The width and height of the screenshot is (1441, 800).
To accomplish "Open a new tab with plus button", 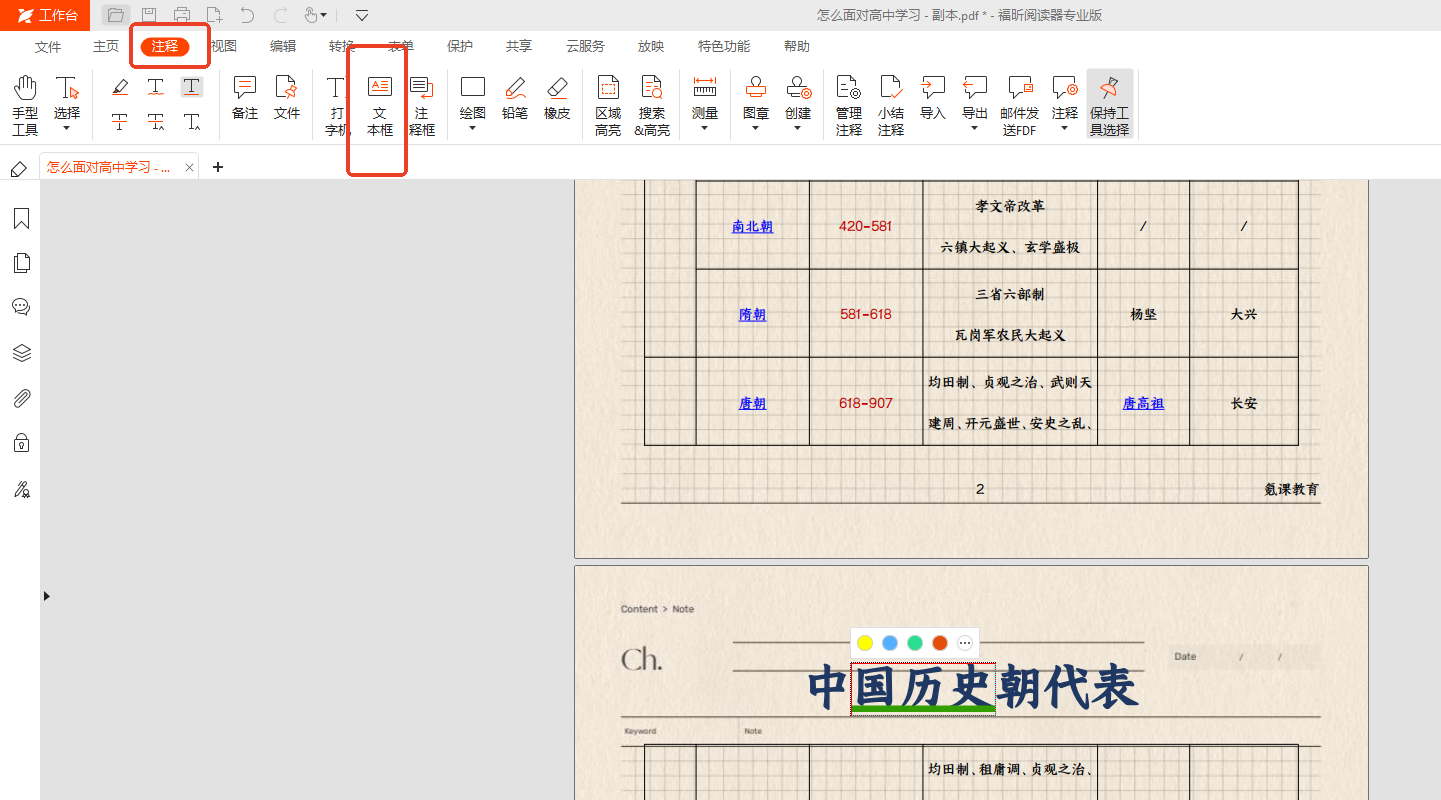I will [218, 167].
